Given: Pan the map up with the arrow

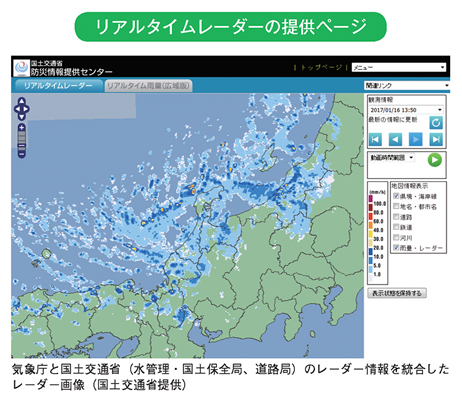Looking at the screenshot, I should pyautogui.click(x=22, y=101).
